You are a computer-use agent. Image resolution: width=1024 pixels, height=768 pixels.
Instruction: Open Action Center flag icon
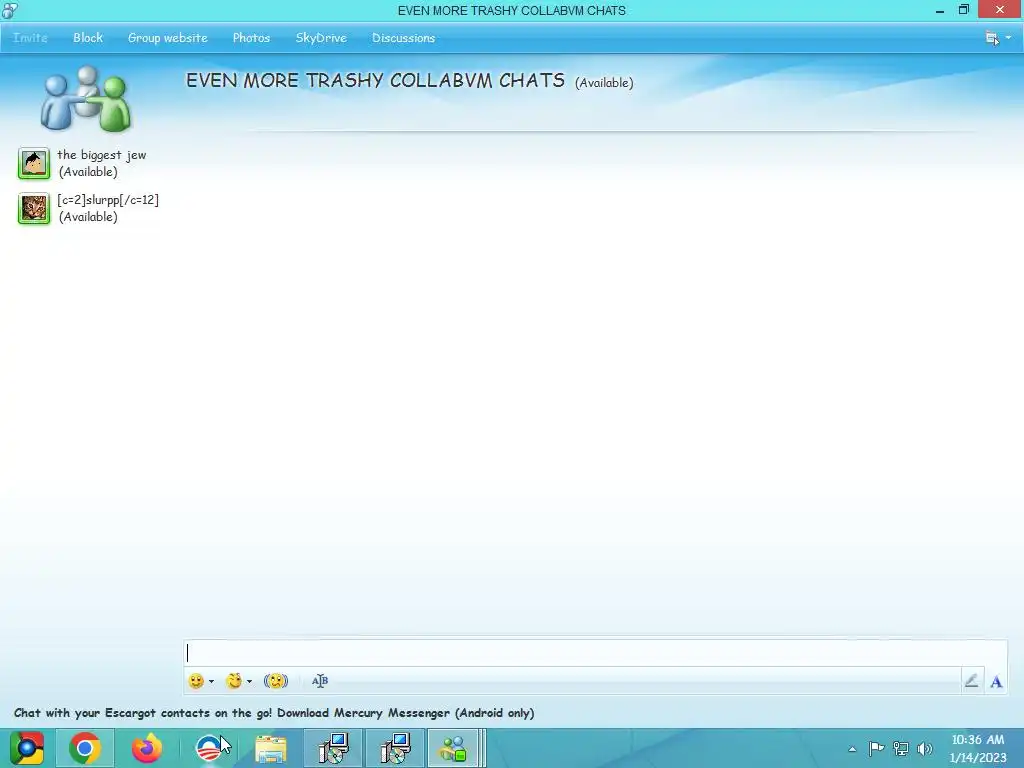tap(876, 748)
